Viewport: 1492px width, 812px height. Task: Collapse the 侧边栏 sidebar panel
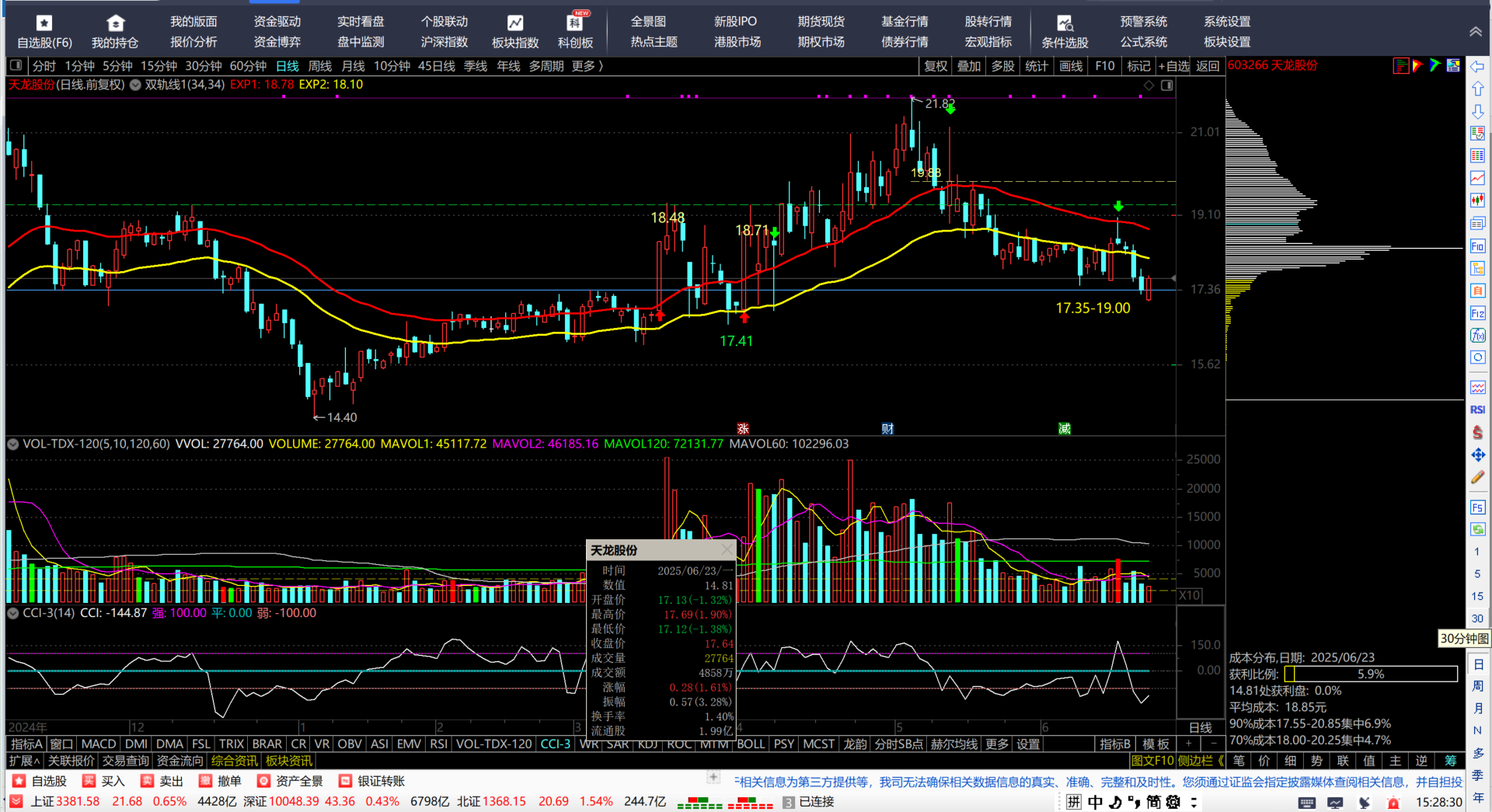(1201, 761)
